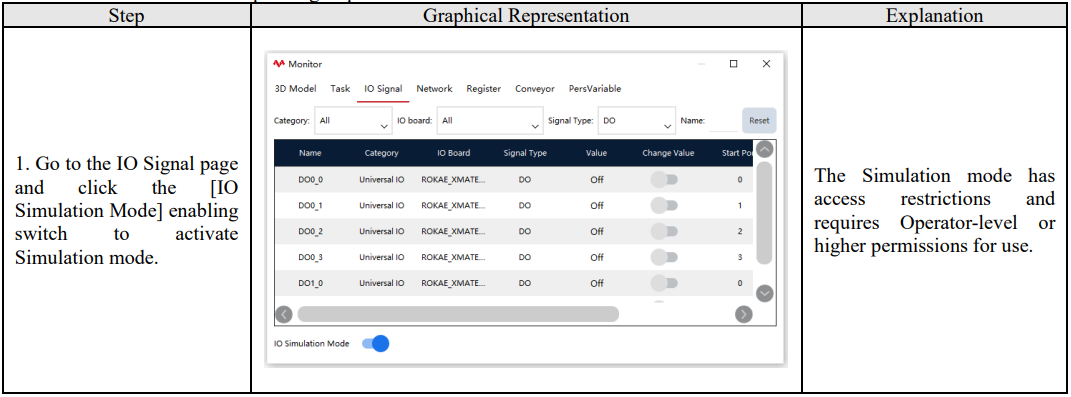The width and height of the screenshot is (1071, 397).
Task: Click Off value in DO1_0 row
Action: (x=597, y=283)
